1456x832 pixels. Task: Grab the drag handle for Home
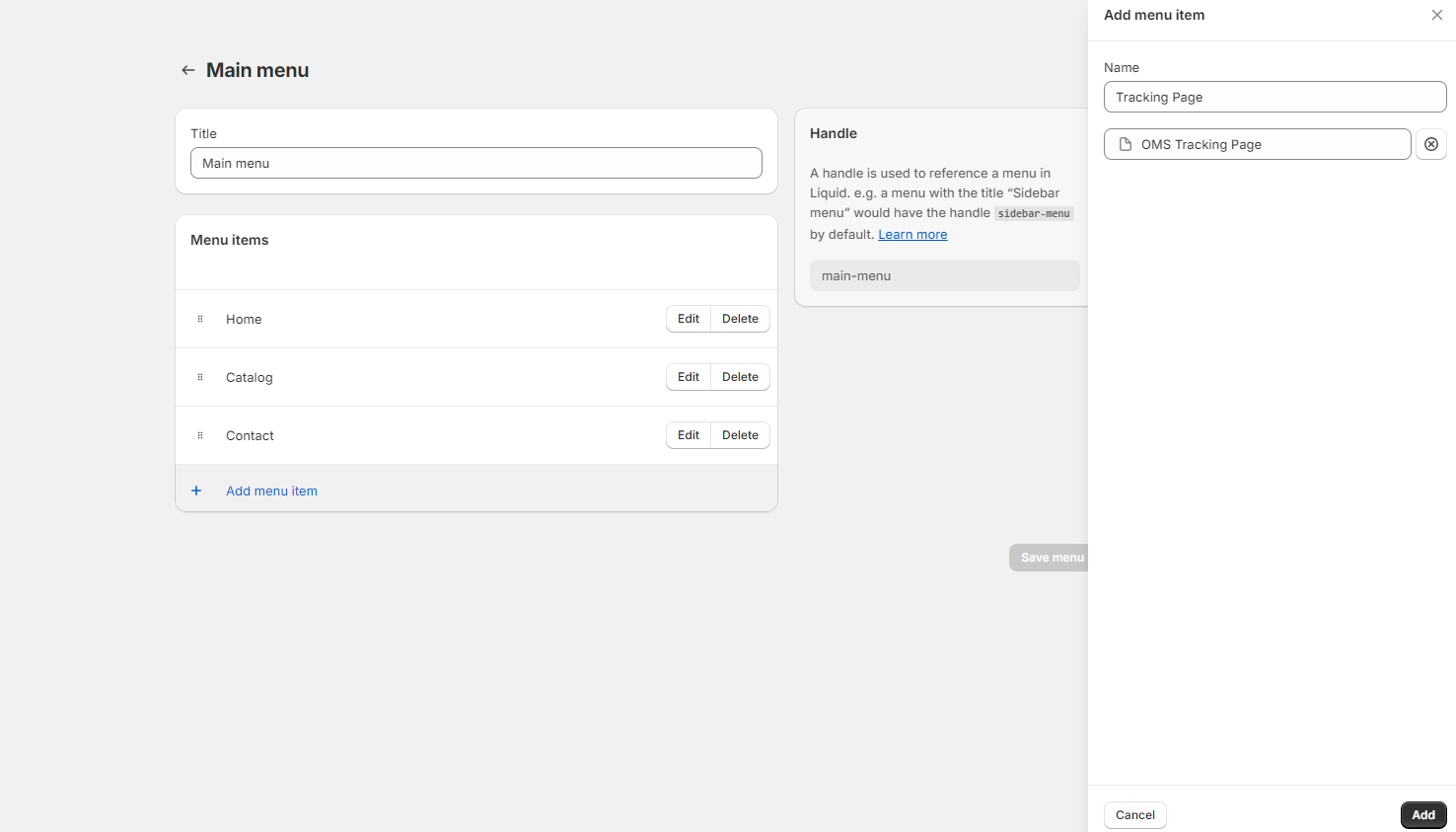pyautogui.click(x=200, y=319)
